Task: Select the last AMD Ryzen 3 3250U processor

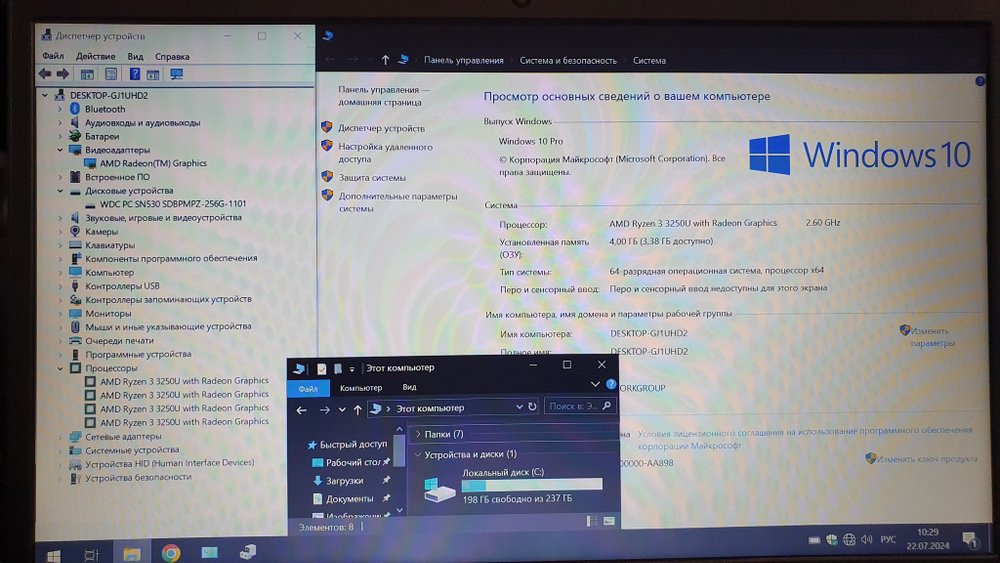Action: [x=184, y=421]
